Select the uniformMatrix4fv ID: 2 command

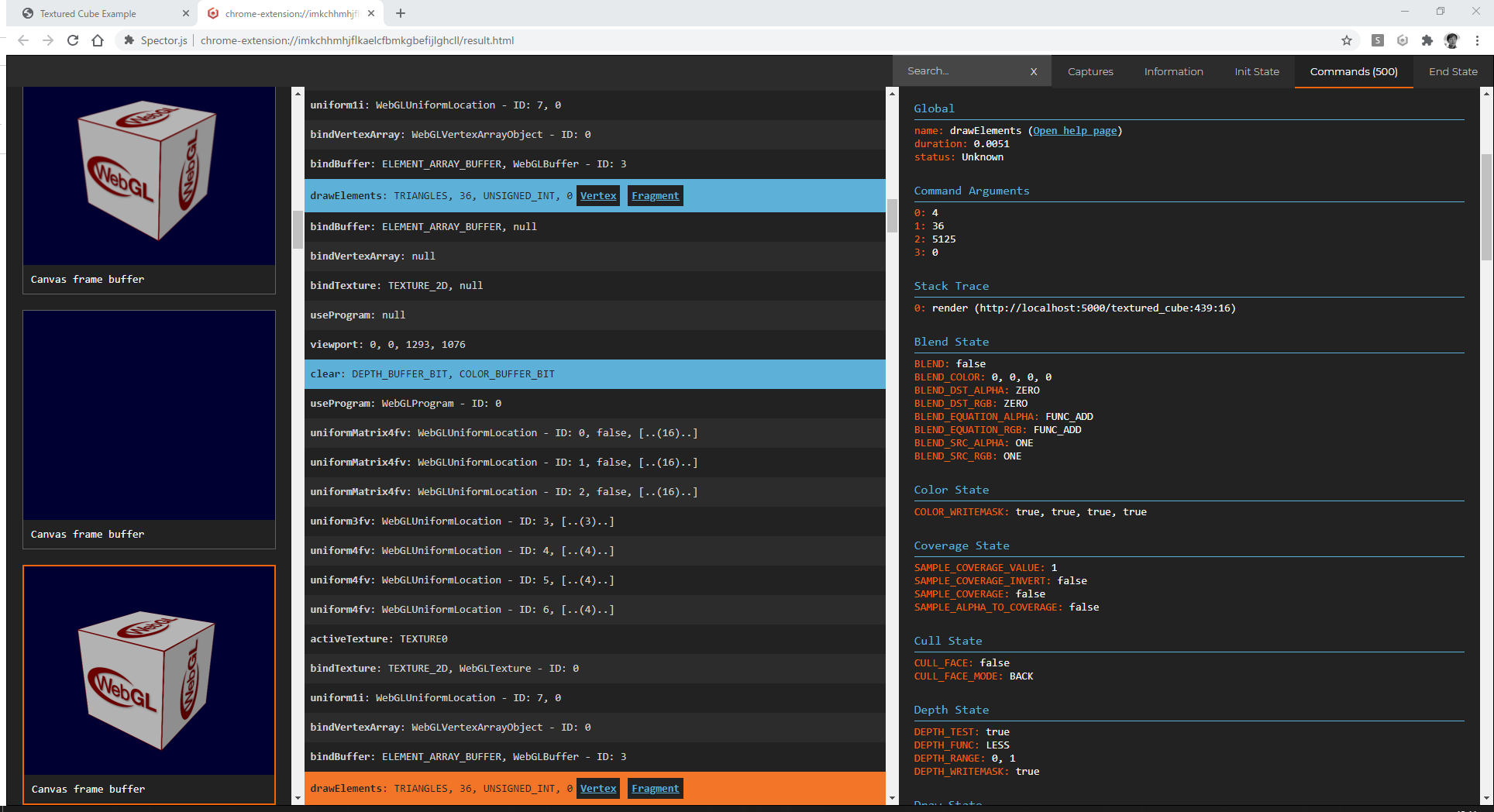(595, 492)
